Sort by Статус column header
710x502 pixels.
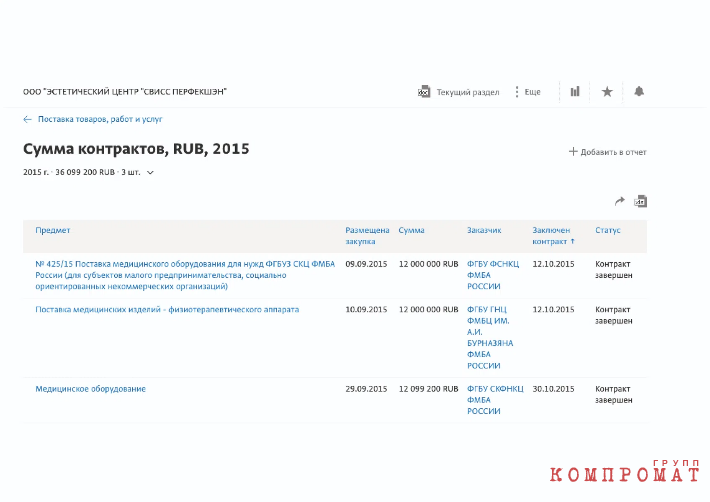608,230
